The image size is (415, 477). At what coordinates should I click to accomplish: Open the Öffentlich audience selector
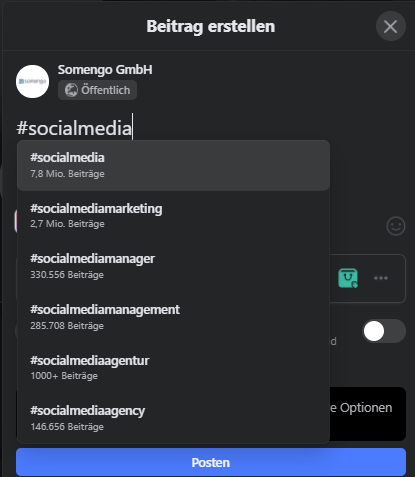click(x=97, y=90)
